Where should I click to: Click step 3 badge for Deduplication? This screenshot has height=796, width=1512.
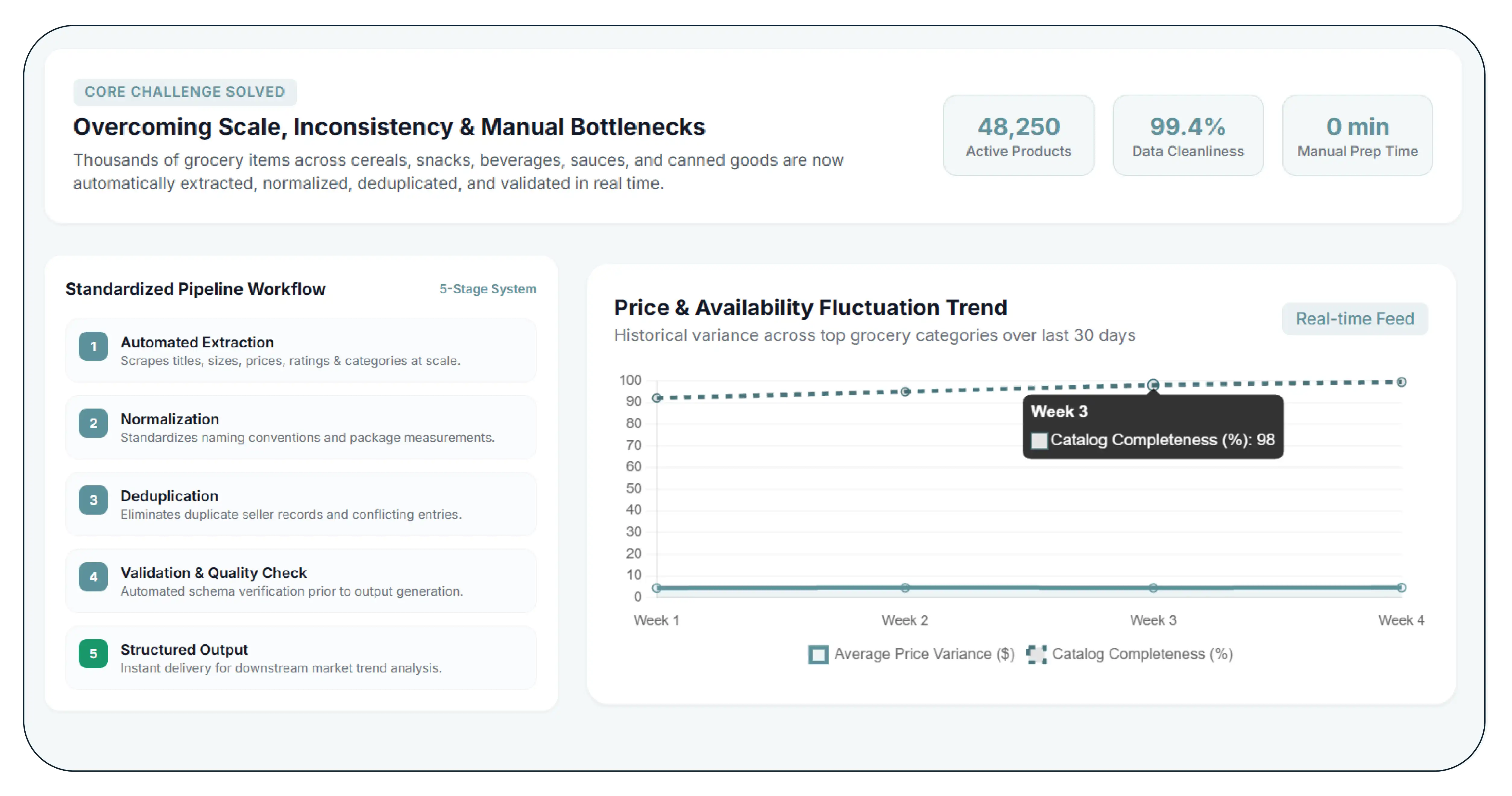click(93, 500)
